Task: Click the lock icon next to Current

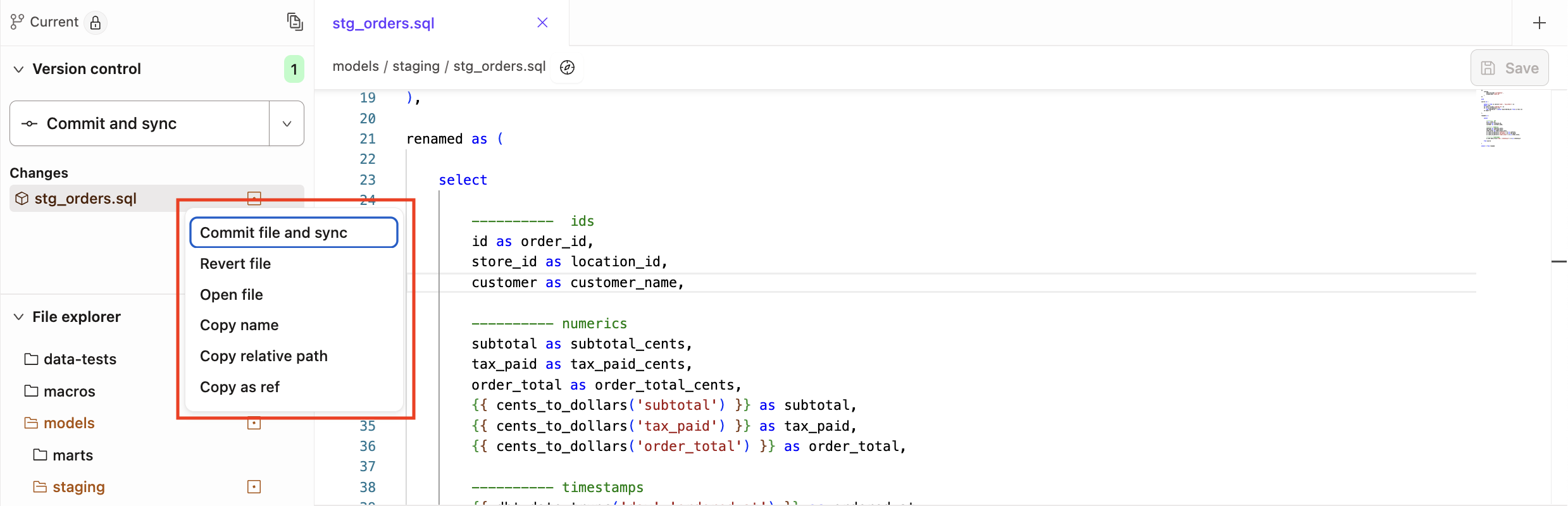Action: (x=96, y=23)
